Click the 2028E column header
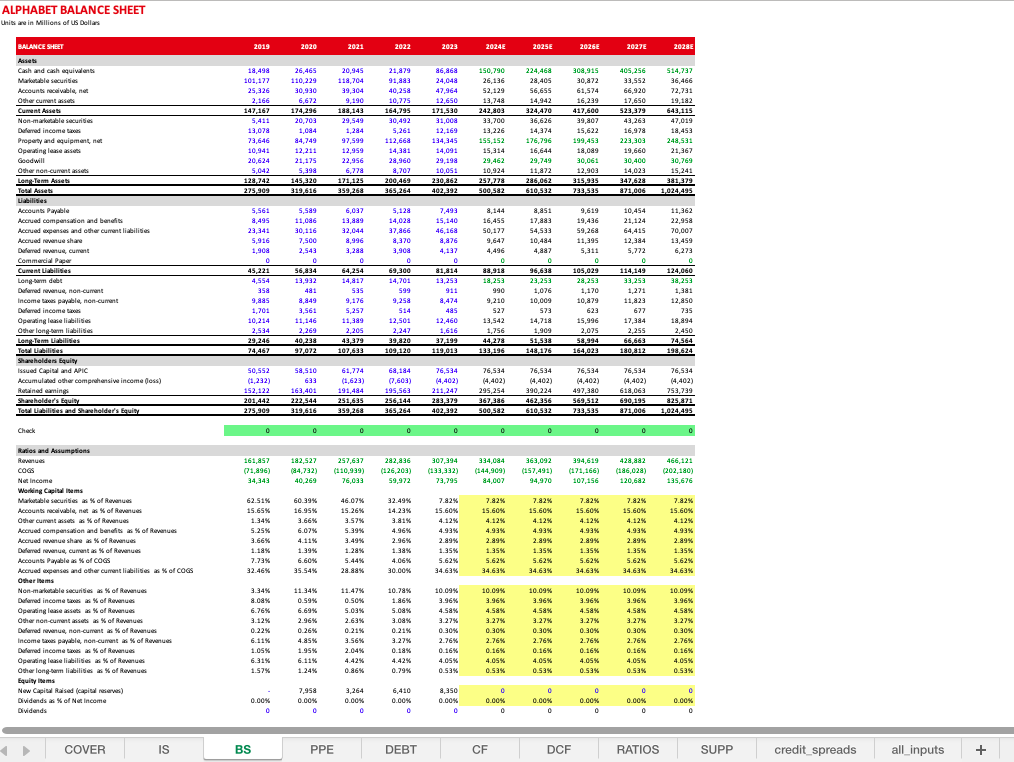The image size is (1014, 762). [x=683, y=47]
